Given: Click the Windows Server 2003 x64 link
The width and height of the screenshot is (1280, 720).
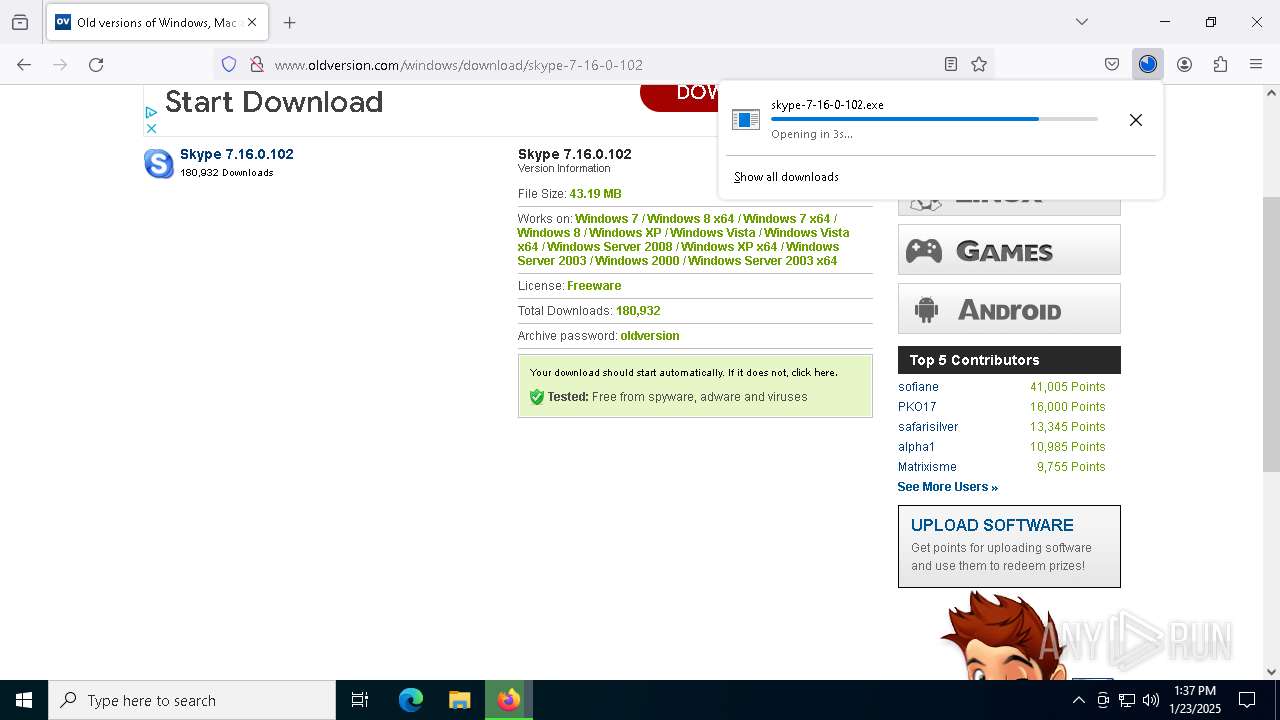Looking at the screenshot, I should [762, 261].
